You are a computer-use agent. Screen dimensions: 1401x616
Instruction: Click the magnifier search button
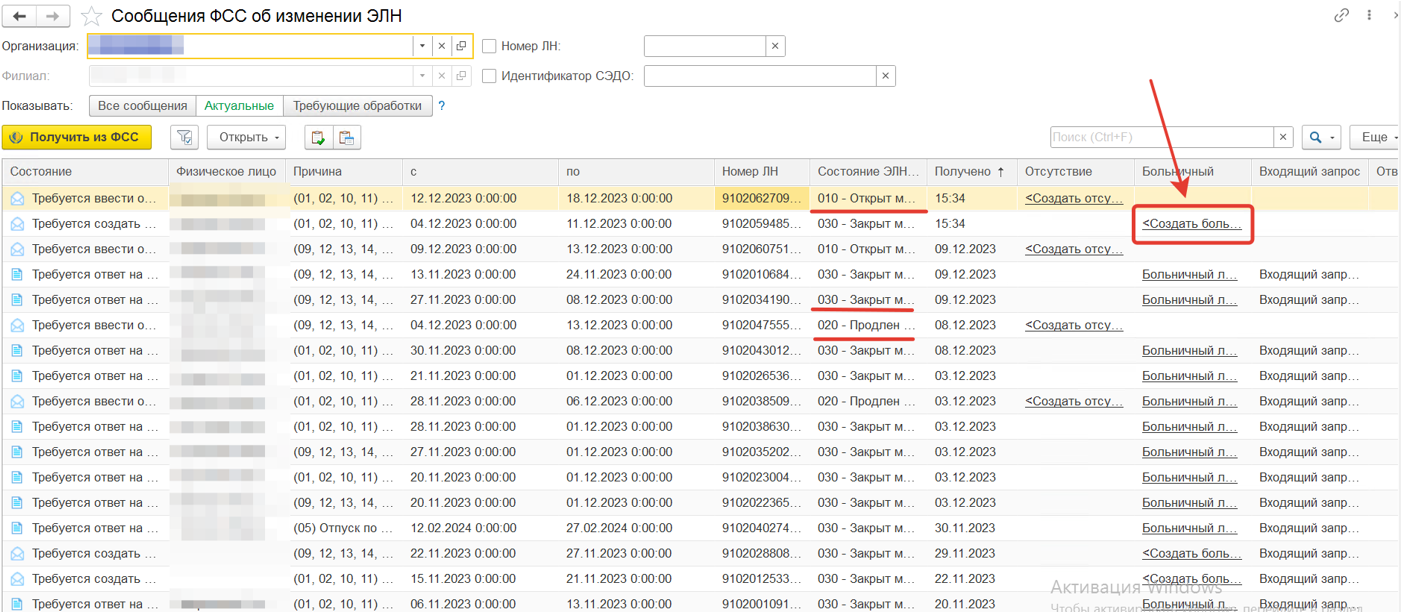click(1317, 137)
